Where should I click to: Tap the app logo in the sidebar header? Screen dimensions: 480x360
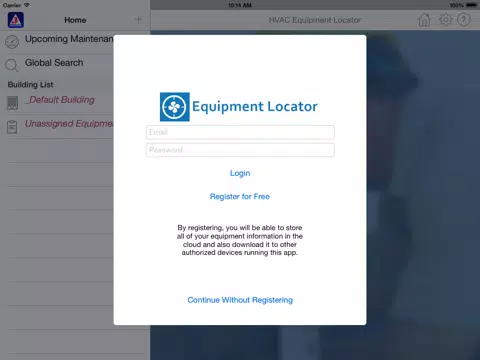pos(16,20)
